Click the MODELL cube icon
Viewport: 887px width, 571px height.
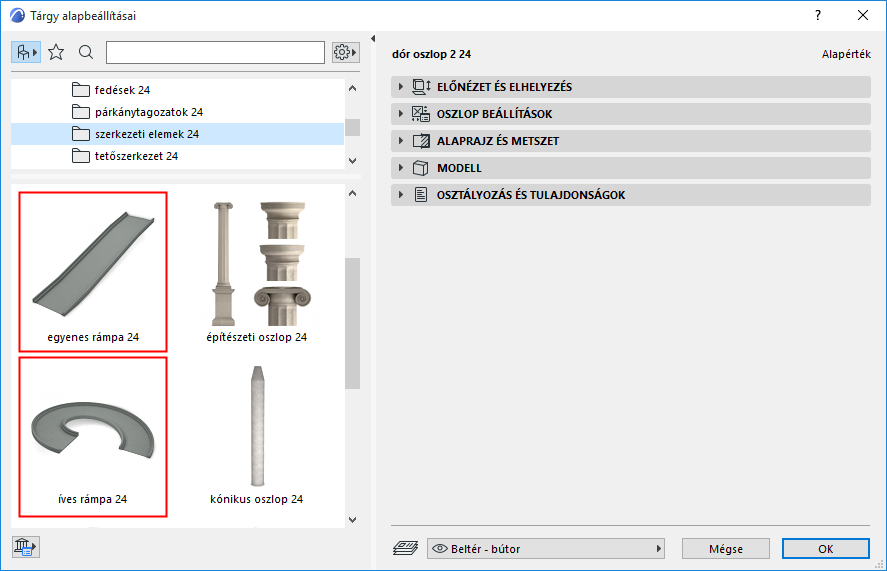(x=420, y=168)
